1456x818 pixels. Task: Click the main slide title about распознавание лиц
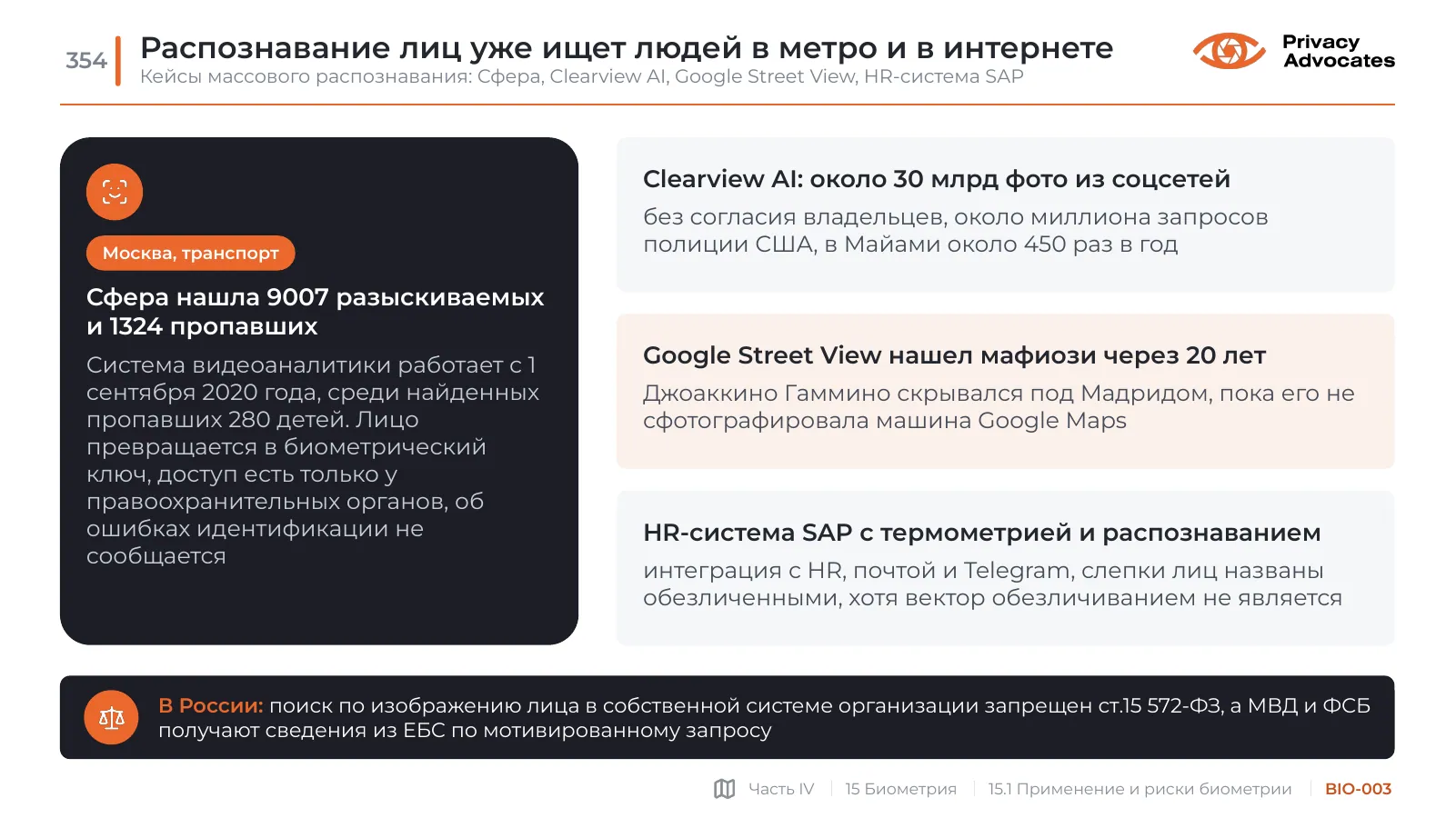pyautogui.click(x=627, y=47)
